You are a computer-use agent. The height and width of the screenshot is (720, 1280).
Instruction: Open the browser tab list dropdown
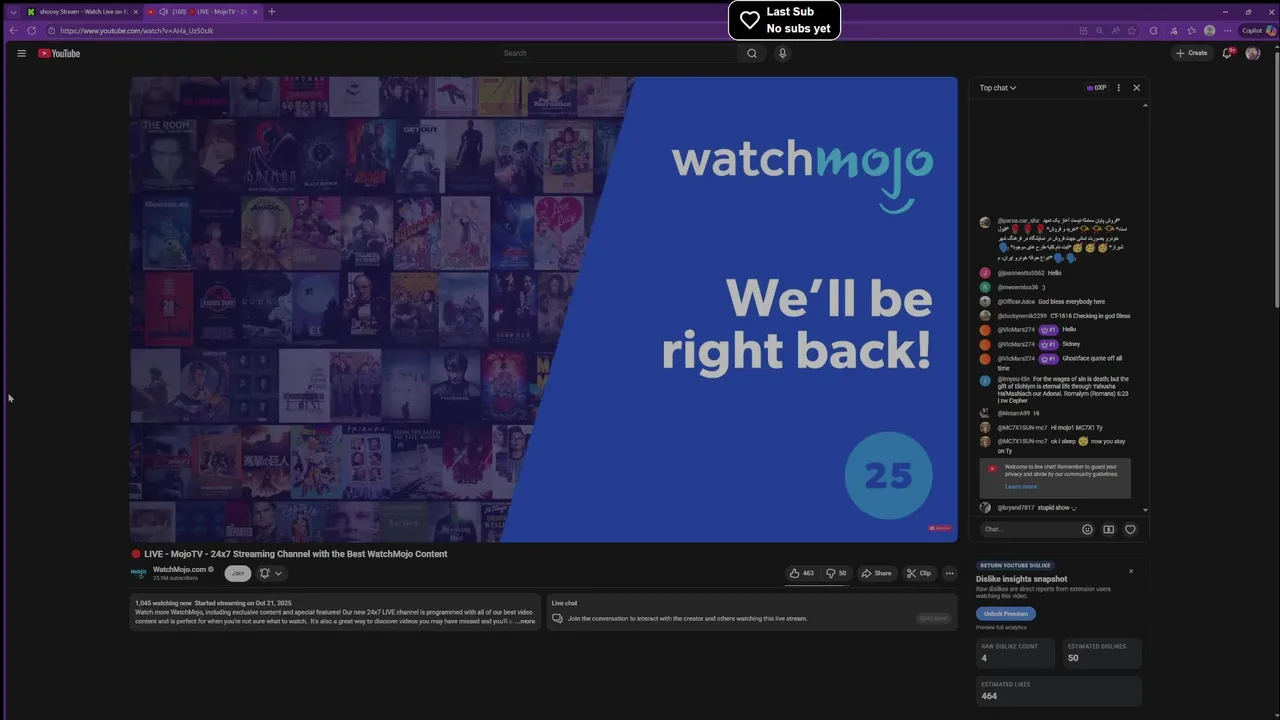(13, 12)
